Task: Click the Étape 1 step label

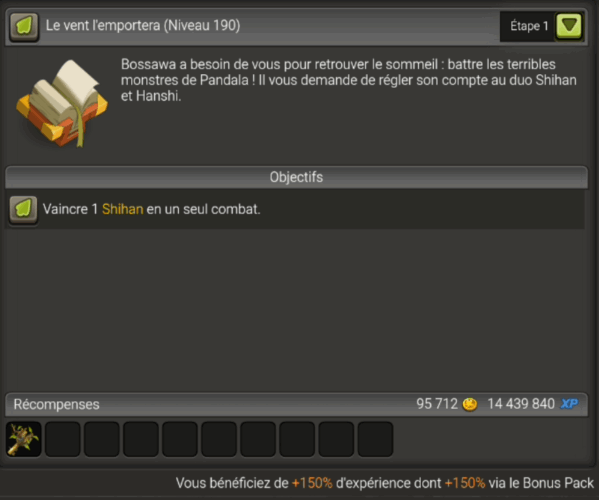Action: tap(529, 26)
